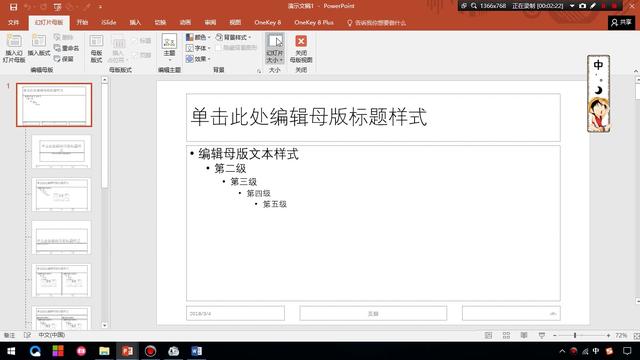Click Normal view icon in status bar
Image resolution: width=640 pixels, height=360 pixels.
point(488,336)
